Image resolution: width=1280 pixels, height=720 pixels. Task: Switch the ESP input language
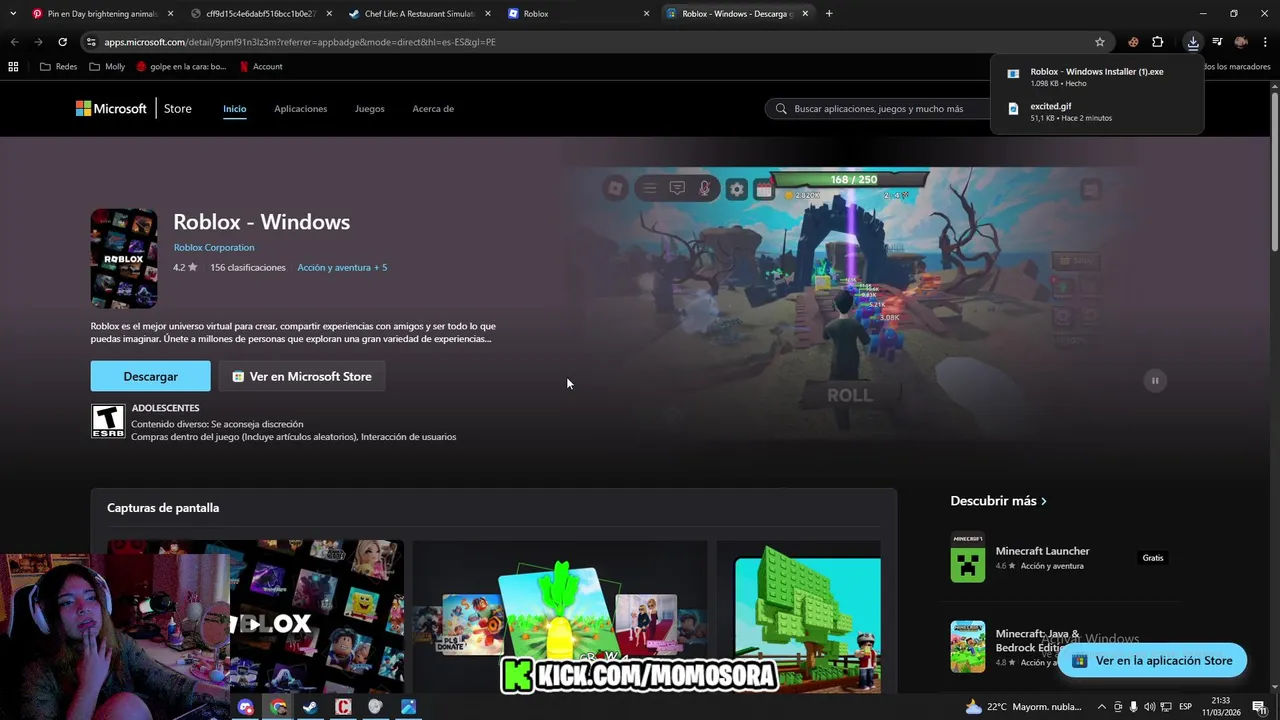pos(1185,707)
